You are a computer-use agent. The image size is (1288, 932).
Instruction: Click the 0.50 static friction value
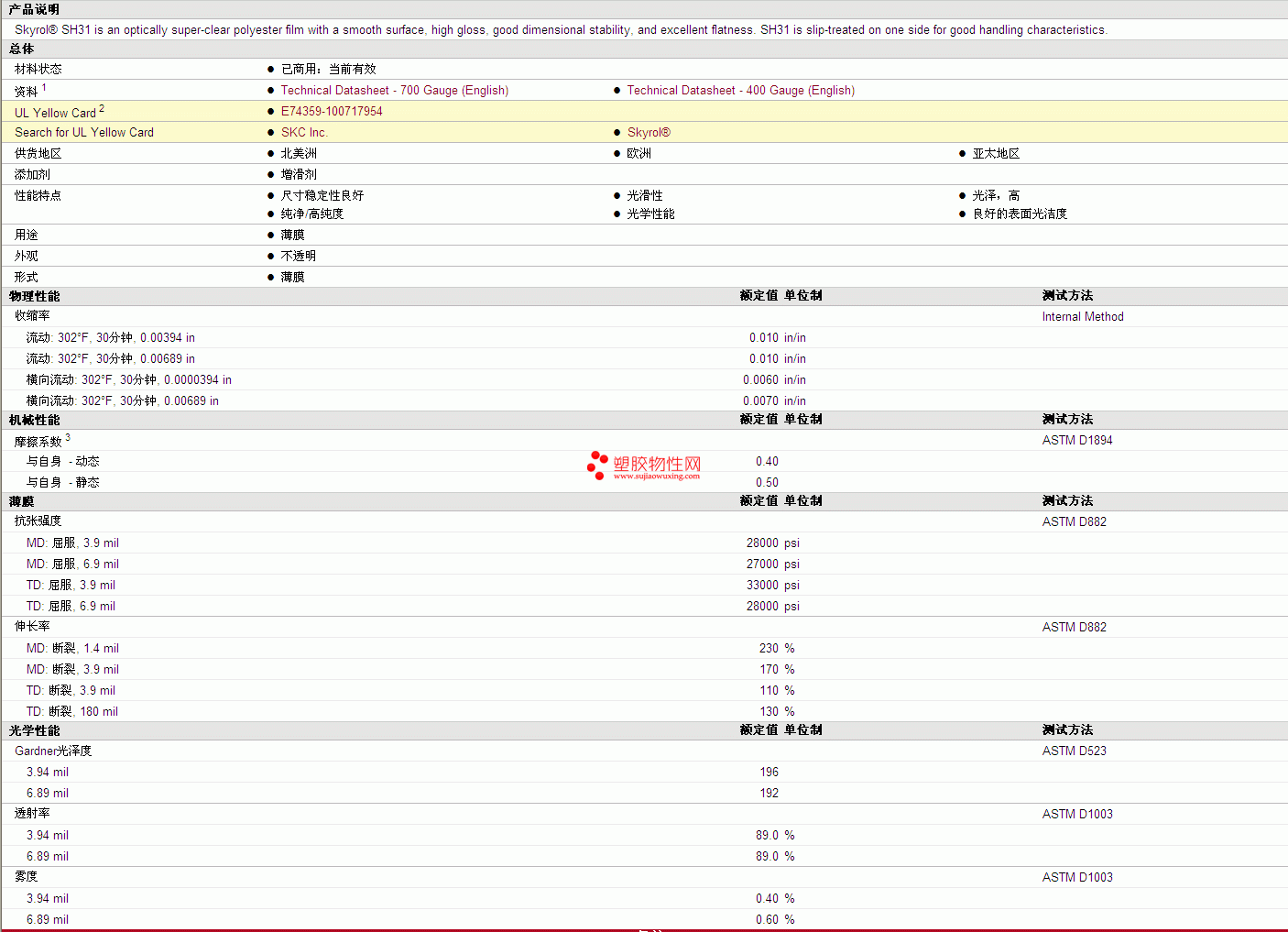tap(767, 482)
